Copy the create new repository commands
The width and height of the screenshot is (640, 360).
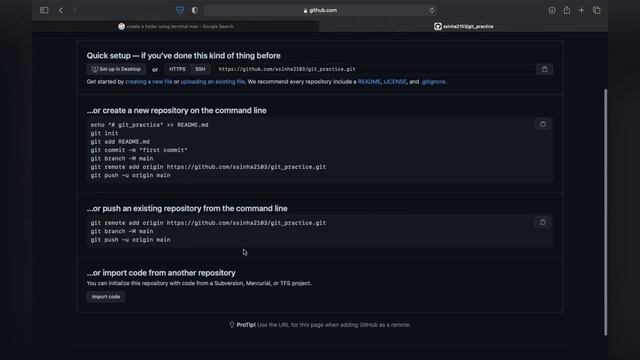[543, 124]
